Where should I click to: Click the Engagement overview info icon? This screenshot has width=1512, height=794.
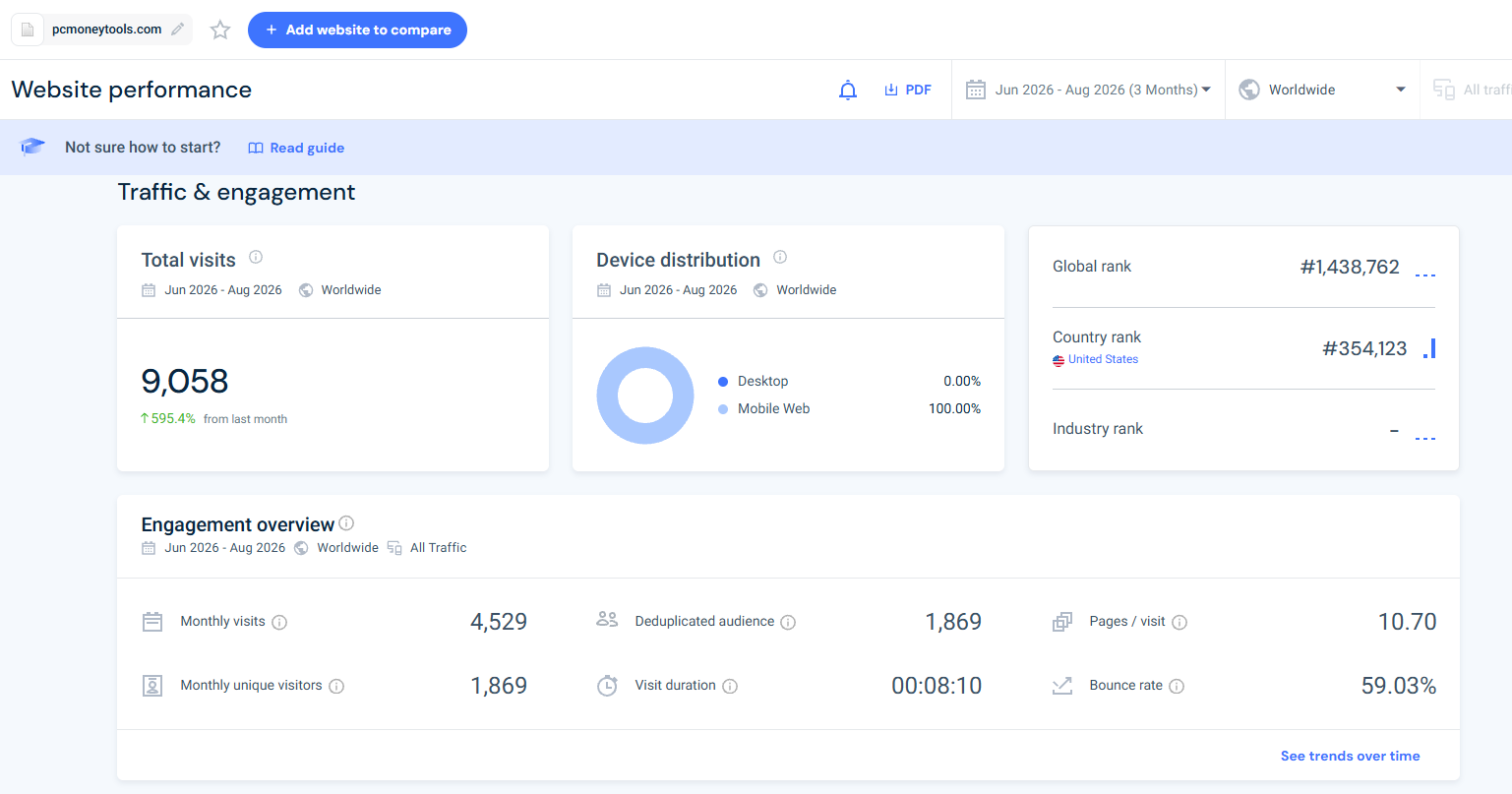tap(346, 523)
